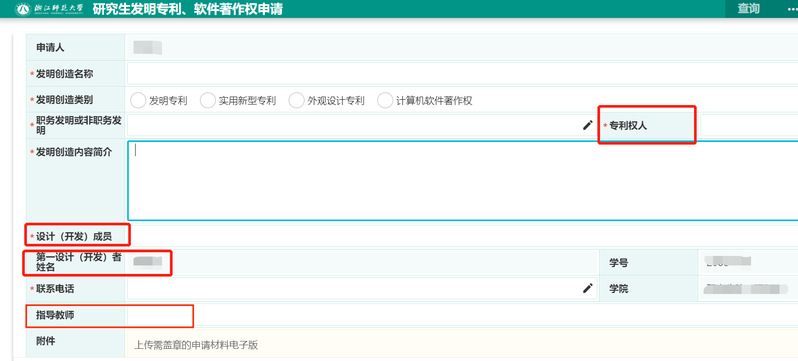Image resolution: width=798 pixels, height=361 pixels.
Task: Click the 研究生发明专利、软件著作权申请 page title
Action: [x=188, y=9]
